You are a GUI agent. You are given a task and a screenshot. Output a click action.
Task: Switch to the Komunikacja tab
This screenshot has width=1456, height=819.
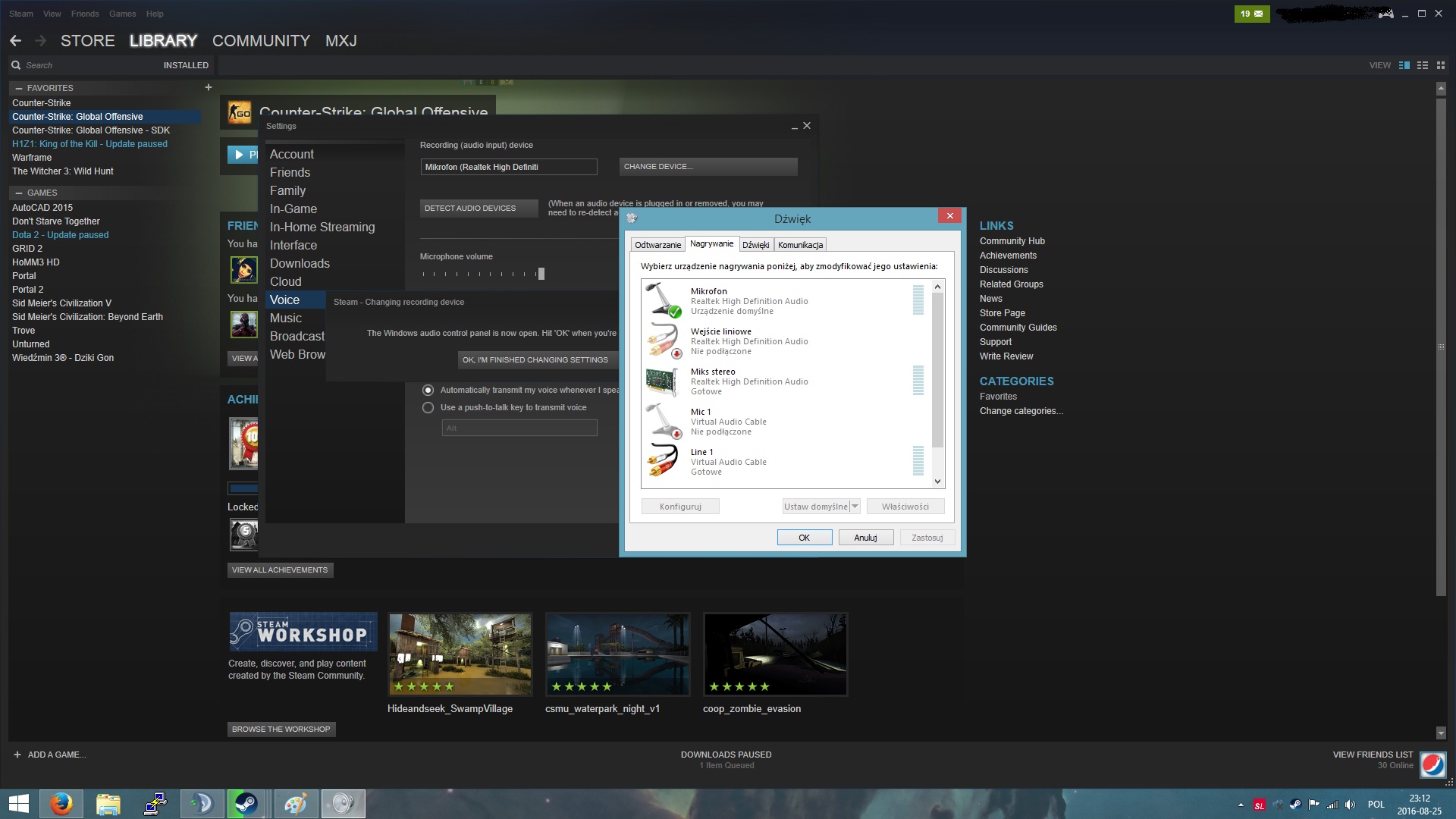[800, 245]
